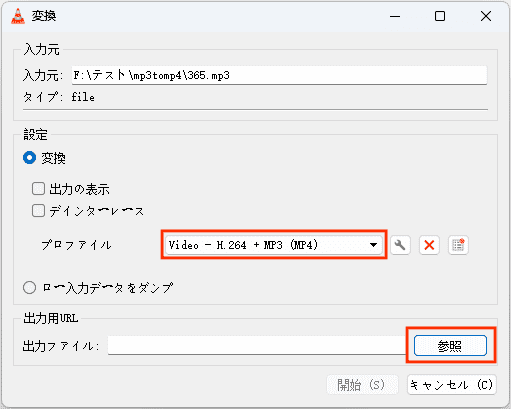Click the 入力元 source path field

click(279, 75)
